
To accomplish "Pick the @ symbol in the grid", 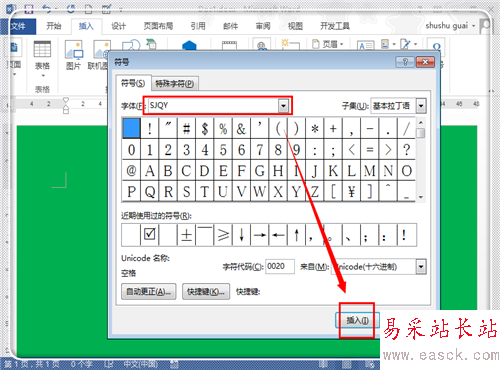I will [131, 171].
